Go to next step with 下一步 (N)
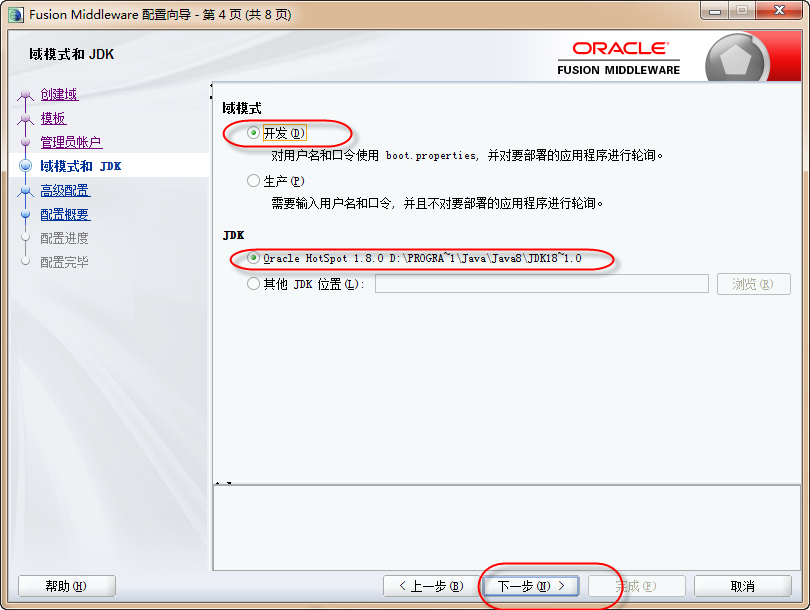810x610 pixels. pyautogui.click(x=531, y=586)
